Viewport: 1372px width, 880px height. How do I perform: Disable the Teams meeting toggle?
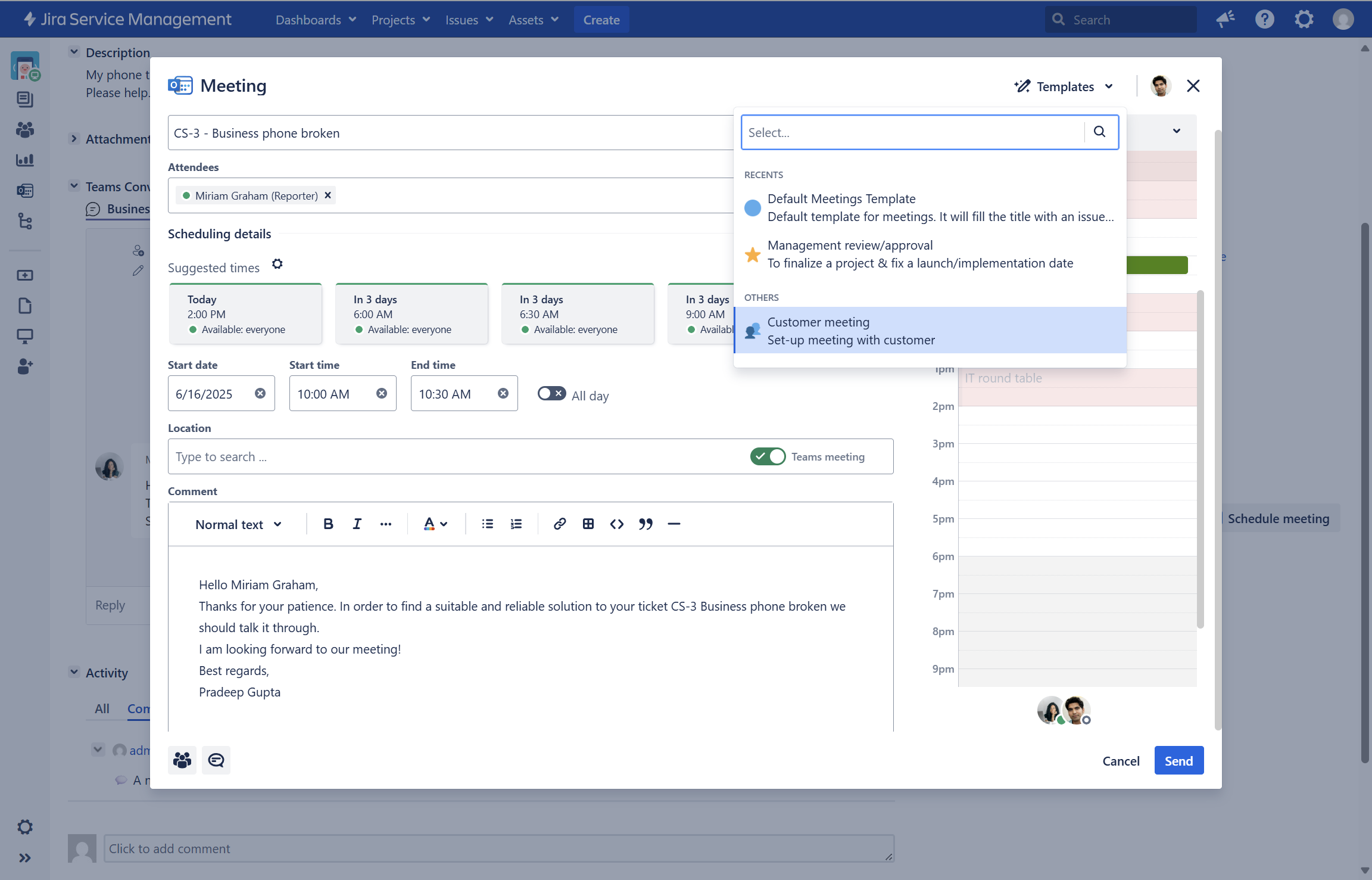[768, 456]
